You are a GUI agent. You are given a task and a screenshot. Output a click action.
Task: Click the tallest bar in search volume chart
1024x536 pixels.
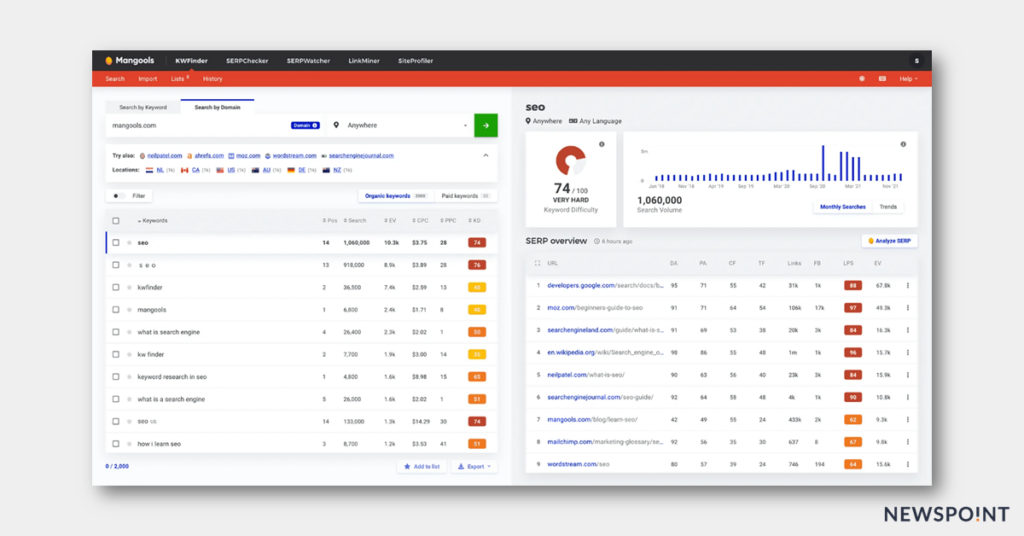823,163
